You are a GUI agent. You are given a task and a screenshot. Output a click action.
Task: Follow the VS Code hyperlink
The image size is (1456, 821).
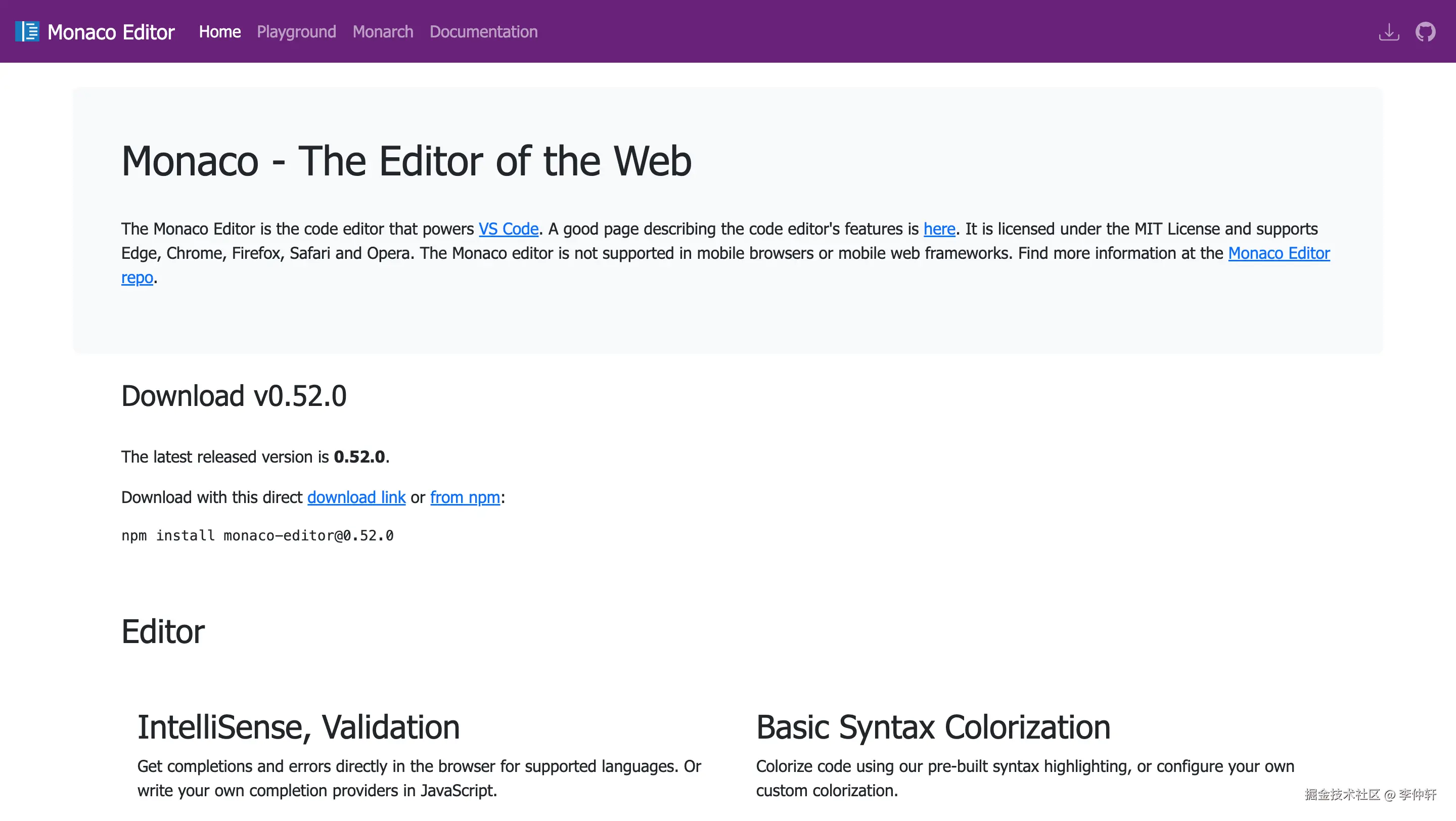click(x=508, y=229)
